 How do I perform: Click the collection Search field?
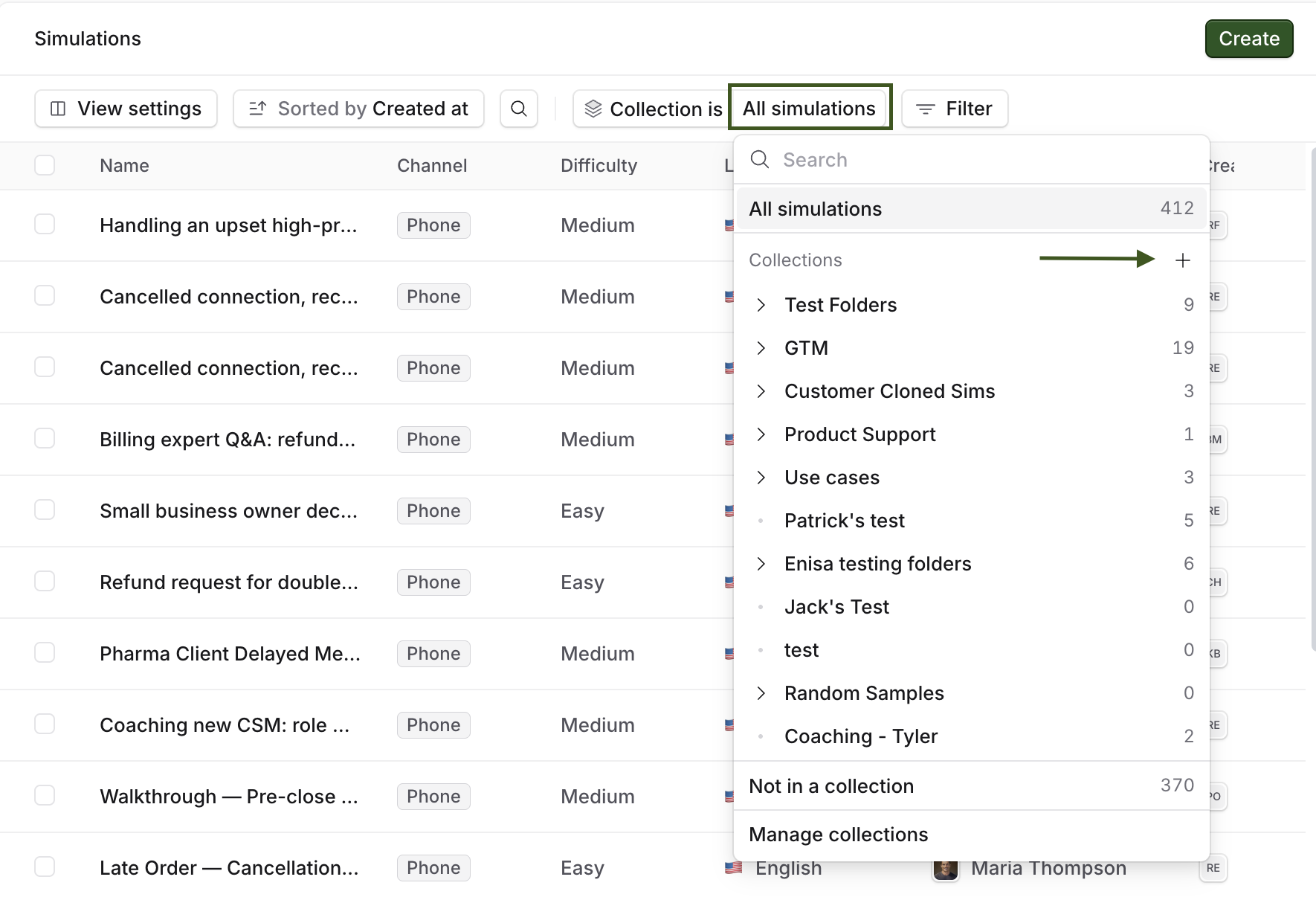pos(971,160)
